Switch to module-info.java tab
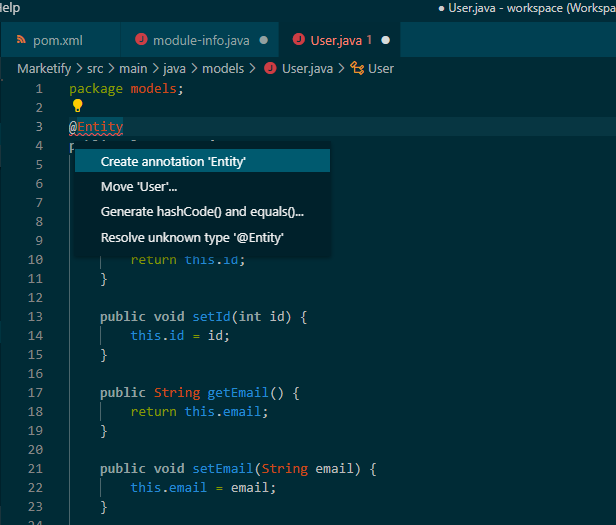616x525 pixels. point(200,40)
